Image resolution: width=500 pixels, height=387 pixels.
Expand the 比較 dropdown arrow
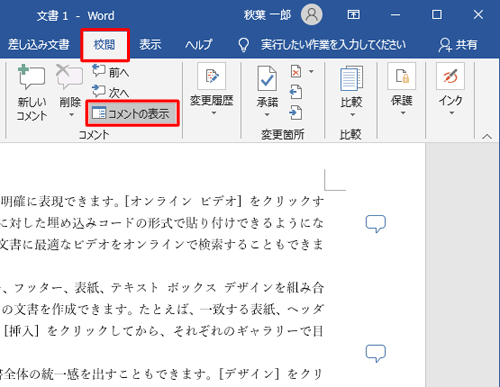click(x=352, y=115)
